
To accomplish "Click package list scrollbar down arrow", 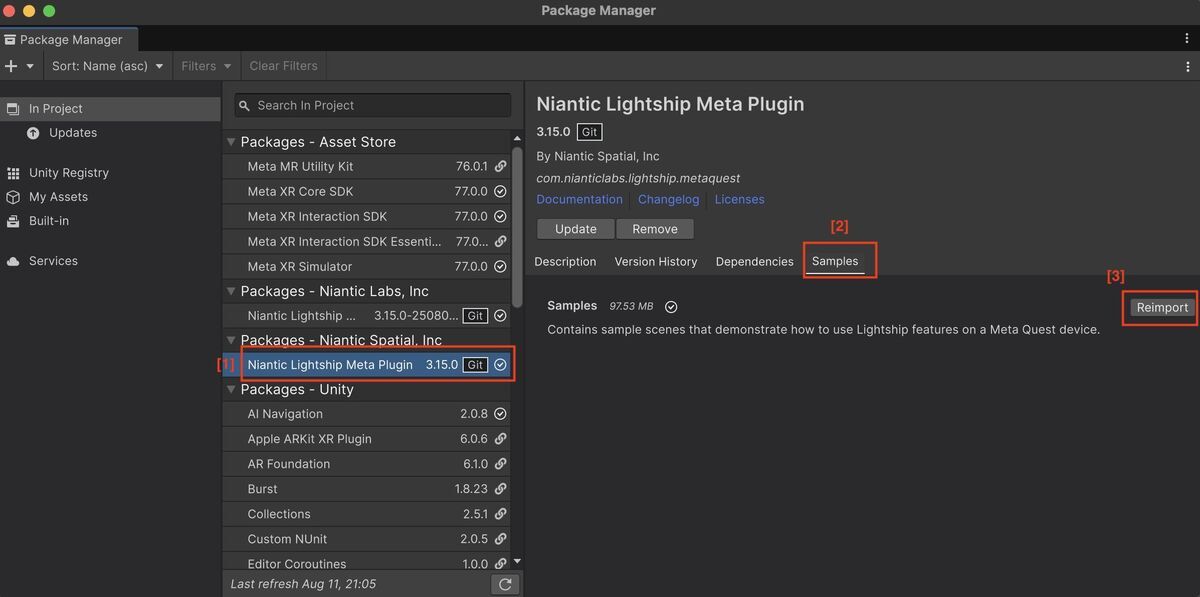I will tap(517, 562).
